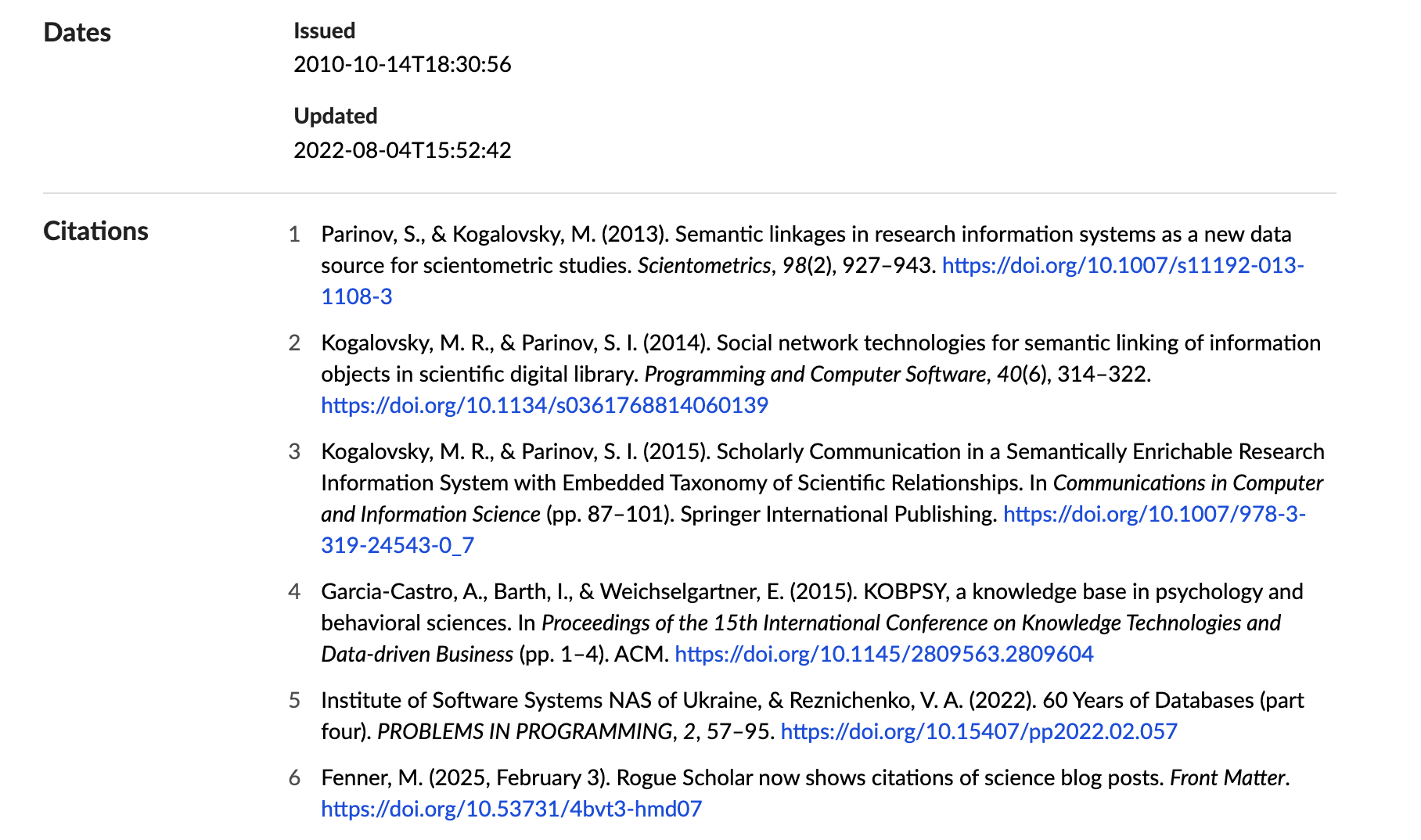The height and width of the screenshot is (840, 1421).
Task: Open the Front Matter DOI link 10.53731/4bvt3-hmd07
Action: [511, 809]
